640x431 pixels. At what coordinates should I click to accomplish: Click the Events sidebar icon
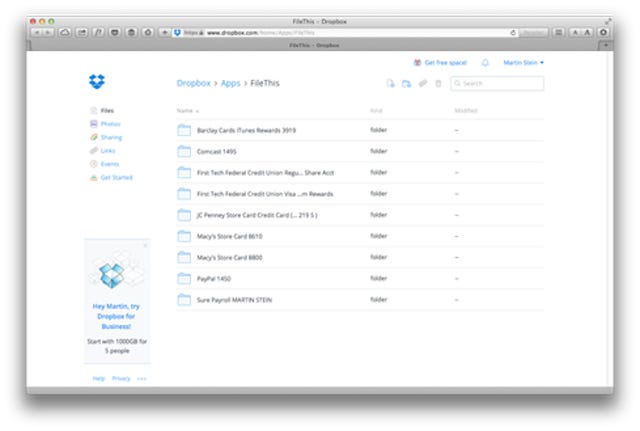point(93,164)
